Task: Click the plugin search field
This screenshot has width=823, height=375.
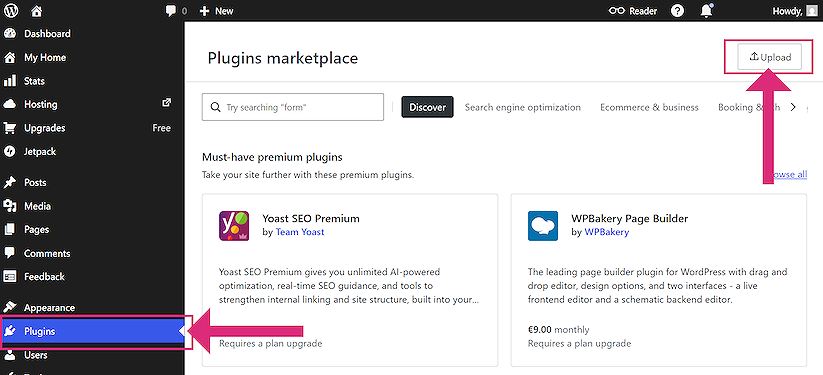Action: [293, 107]
